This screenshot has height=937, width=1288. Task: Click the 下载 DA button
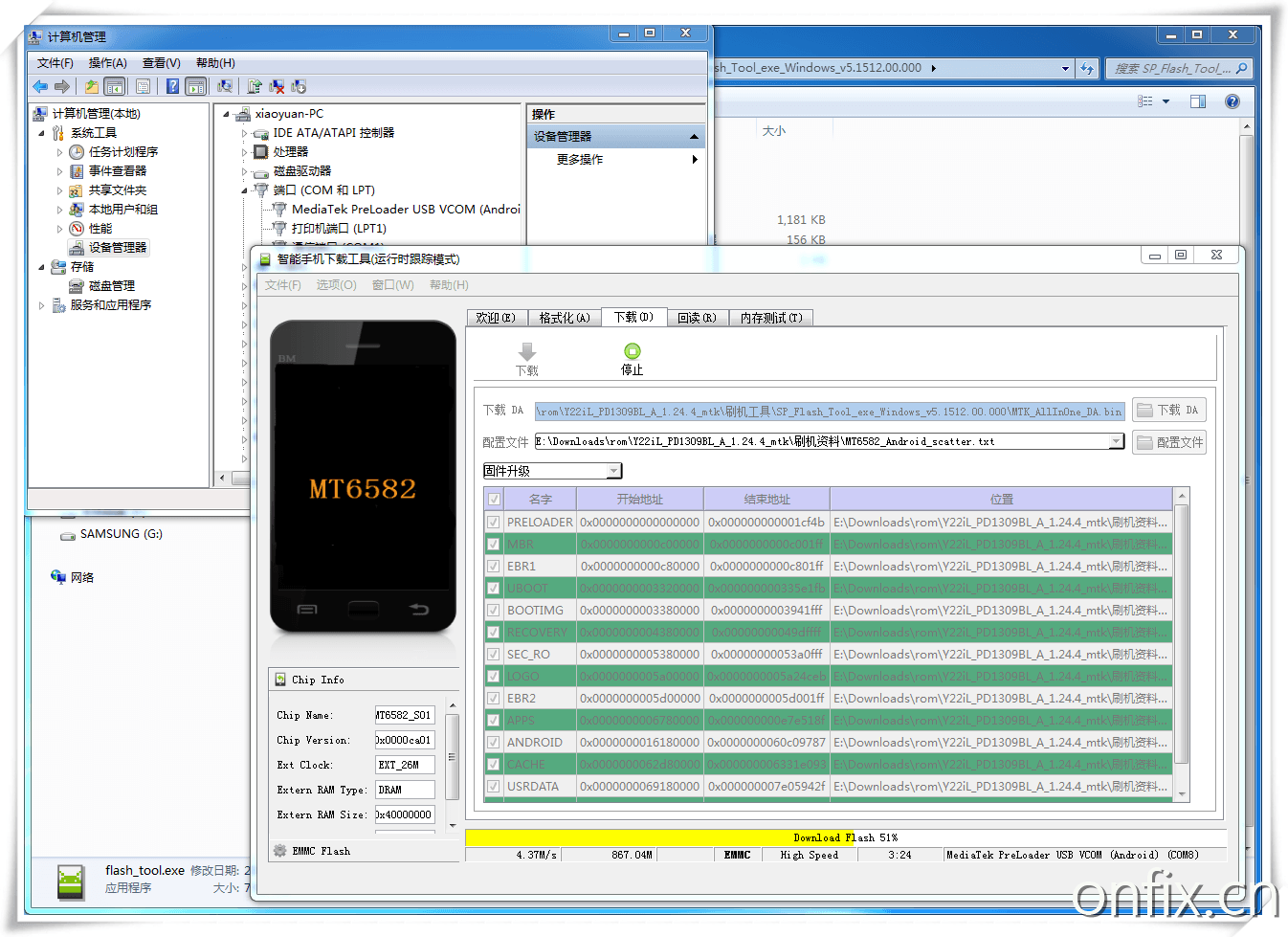click(x=1168, y=410)
